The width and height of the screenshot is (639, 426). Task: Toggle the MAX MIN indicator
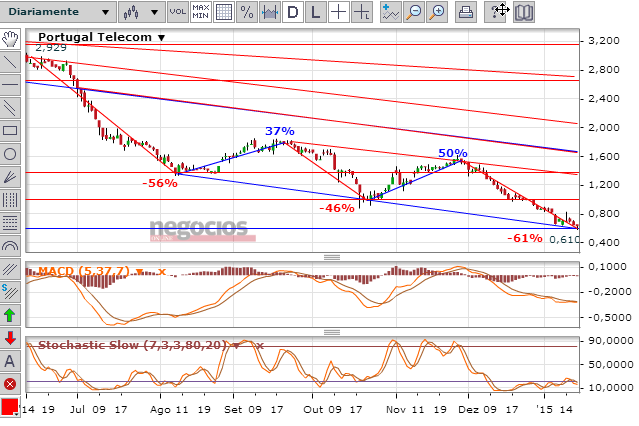pos(201,12)
